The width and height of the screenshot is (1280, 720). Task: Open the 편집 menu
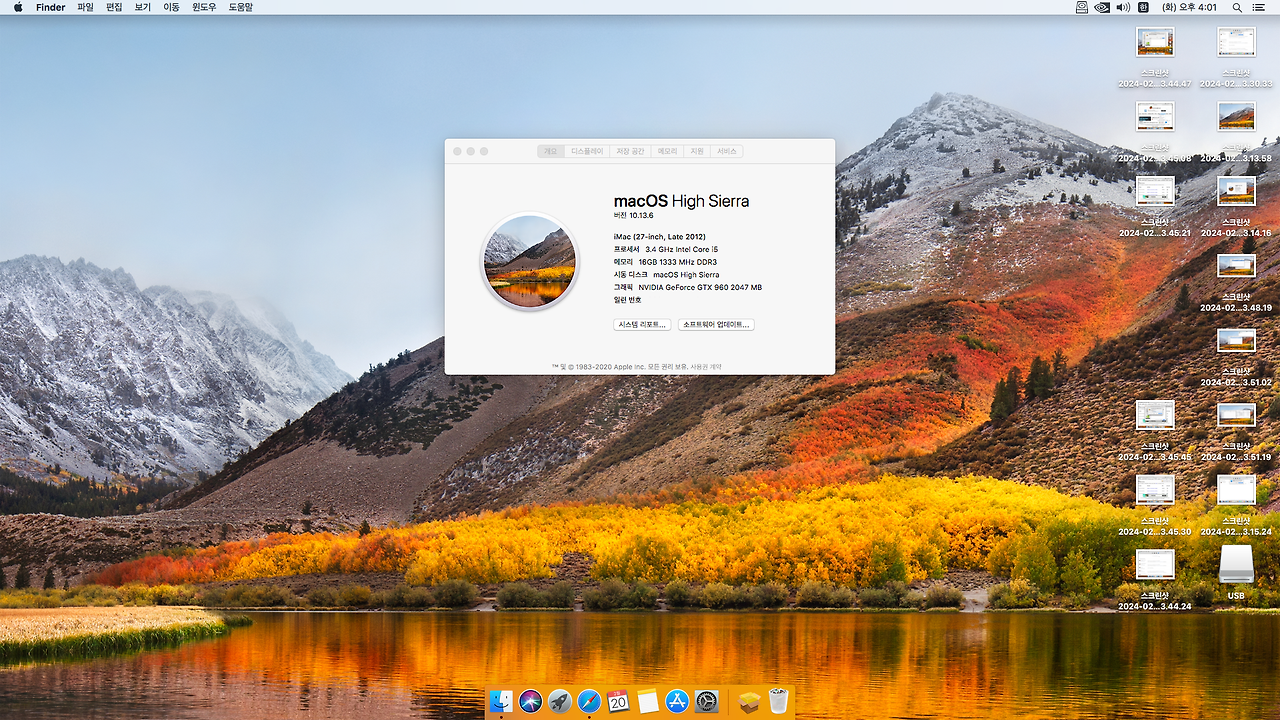pyautogui.click(x=114, y=7)
